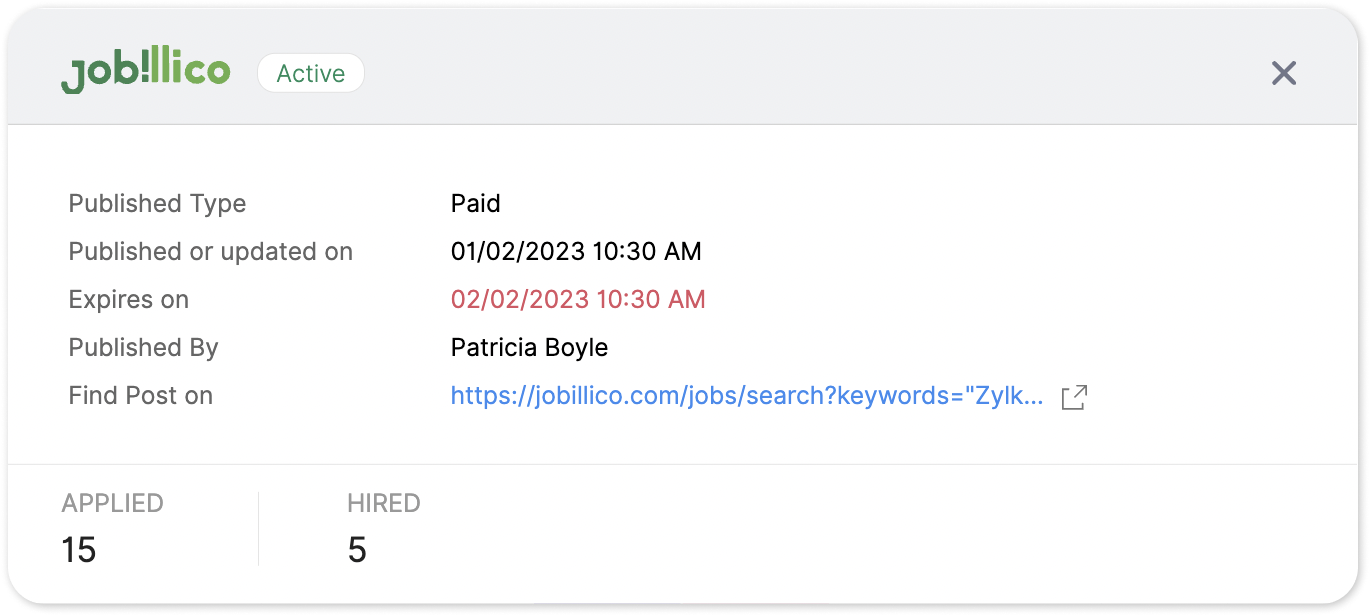The width and height of the screenshot is (1370, 616).
Task: Open the jobillico.com jobs search link
Action: (747, 396)
